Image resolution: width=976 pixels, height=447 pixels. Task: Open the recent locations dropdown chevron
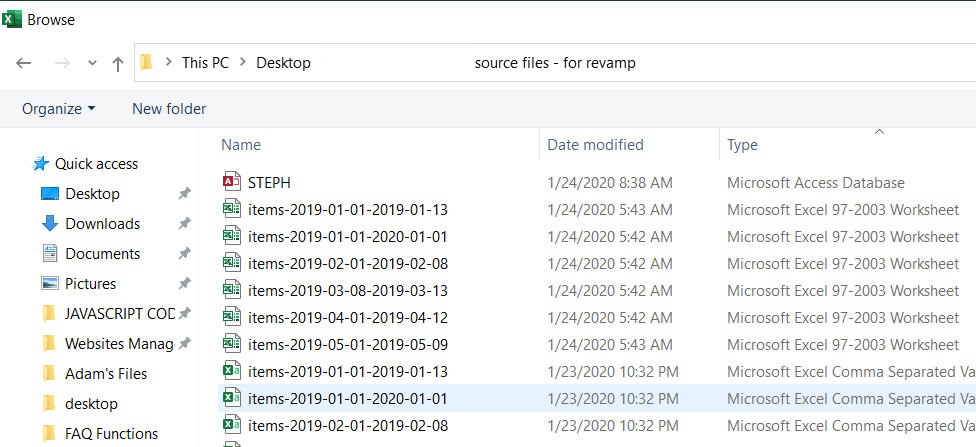tap(92, 63)
